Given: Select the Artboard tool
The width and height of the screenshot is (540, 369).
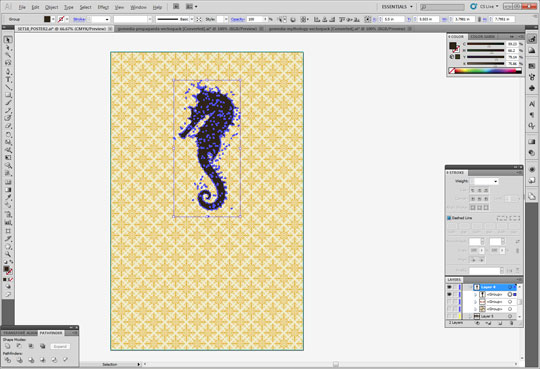Looking at the screenshot, I should [x=8, y=231].
